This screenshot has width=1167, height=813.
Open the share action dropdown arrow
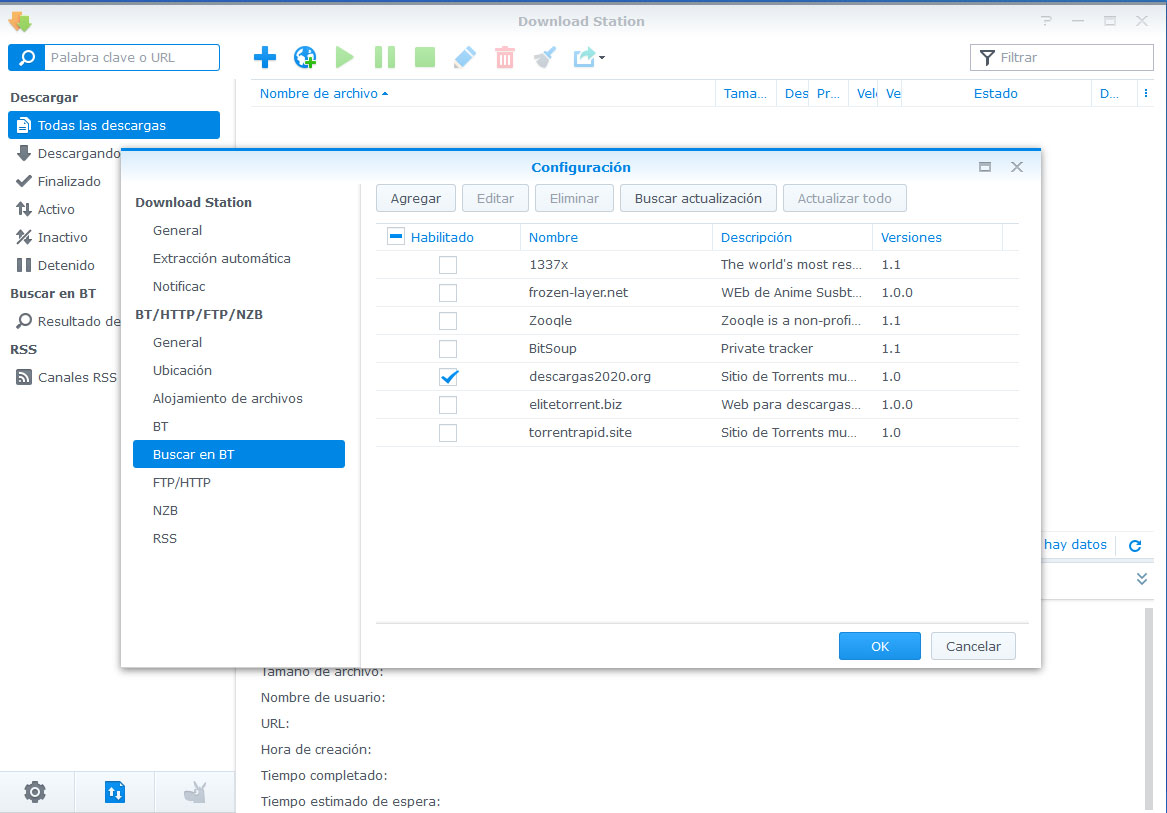point(602,58)
